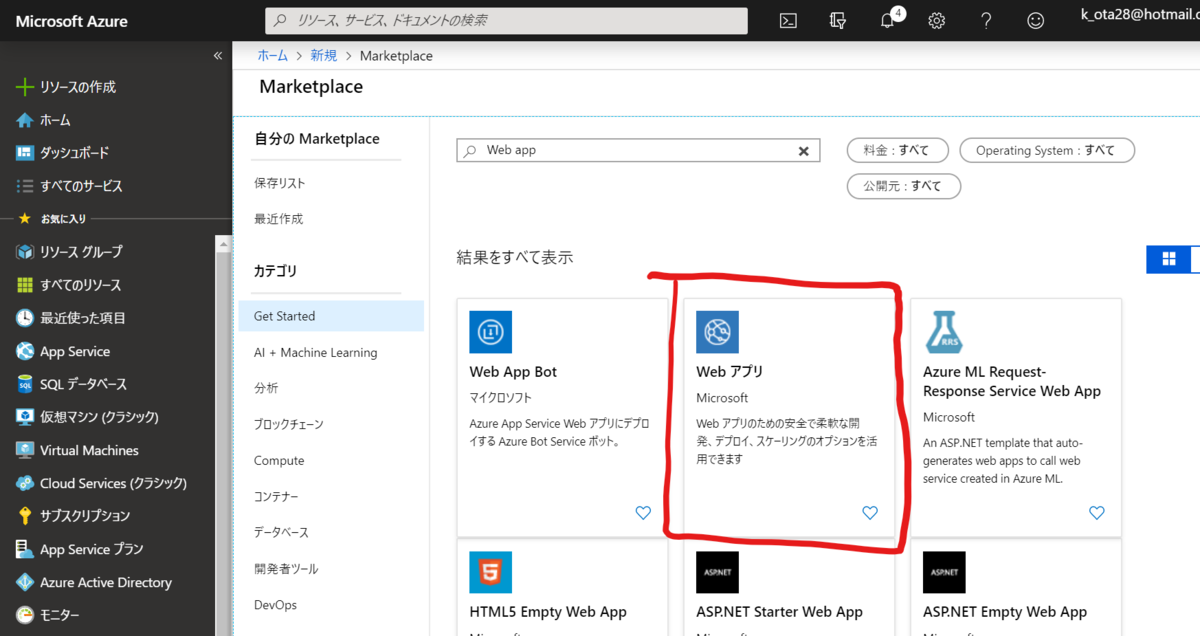Click the ホーム breadcrumb link
The width and height of the screenshot is (1200, 636).
coord(273,56)
